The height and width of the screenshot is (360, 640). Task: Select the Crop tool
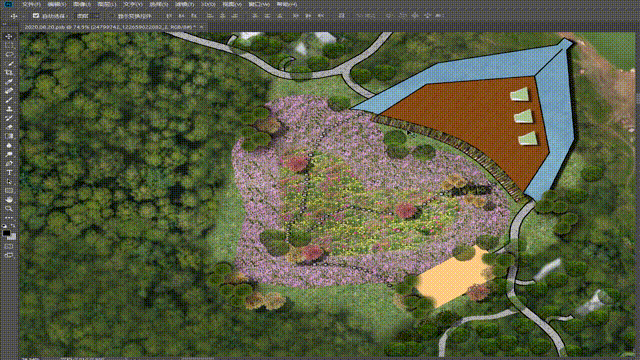[9, 73]
